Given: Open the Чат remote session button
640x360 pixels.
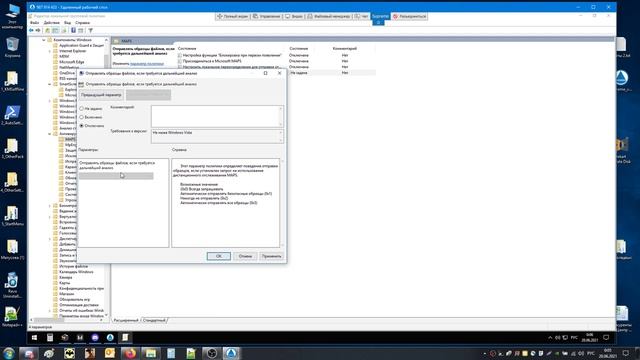Looking at the screenshot, I should (361, 16).
